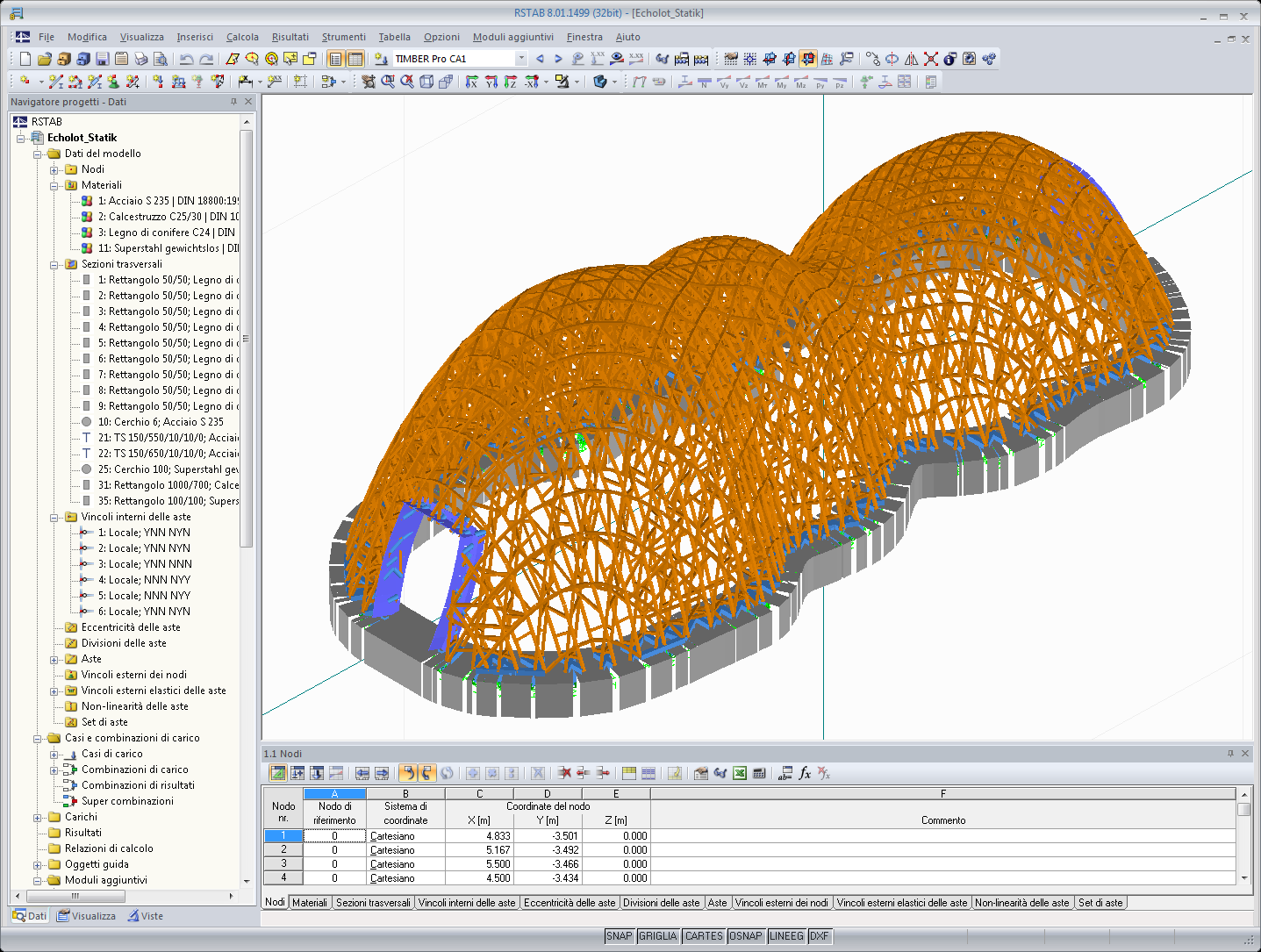
Task: Select the X coordinate cell of node 1
Action: [479, 836]
